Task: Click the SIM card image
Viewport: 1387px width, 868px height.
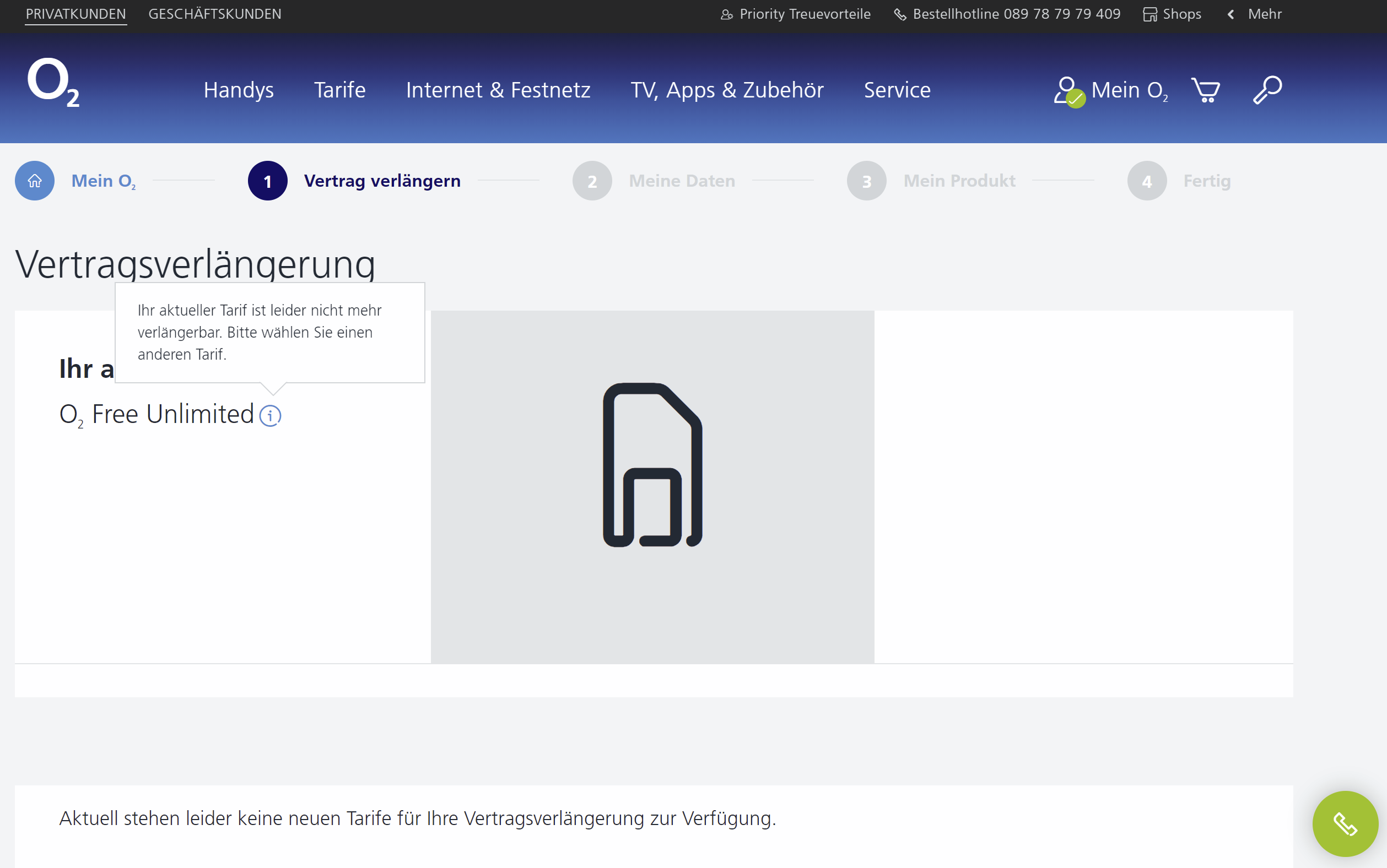Action: (x=652, y=465)
